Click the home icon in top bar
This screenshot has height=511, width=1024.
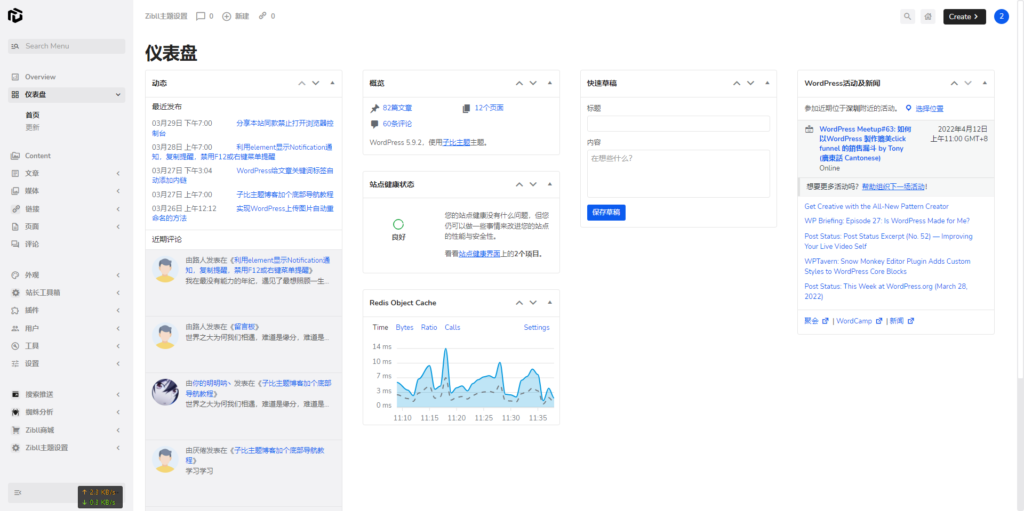click(928, 16)
